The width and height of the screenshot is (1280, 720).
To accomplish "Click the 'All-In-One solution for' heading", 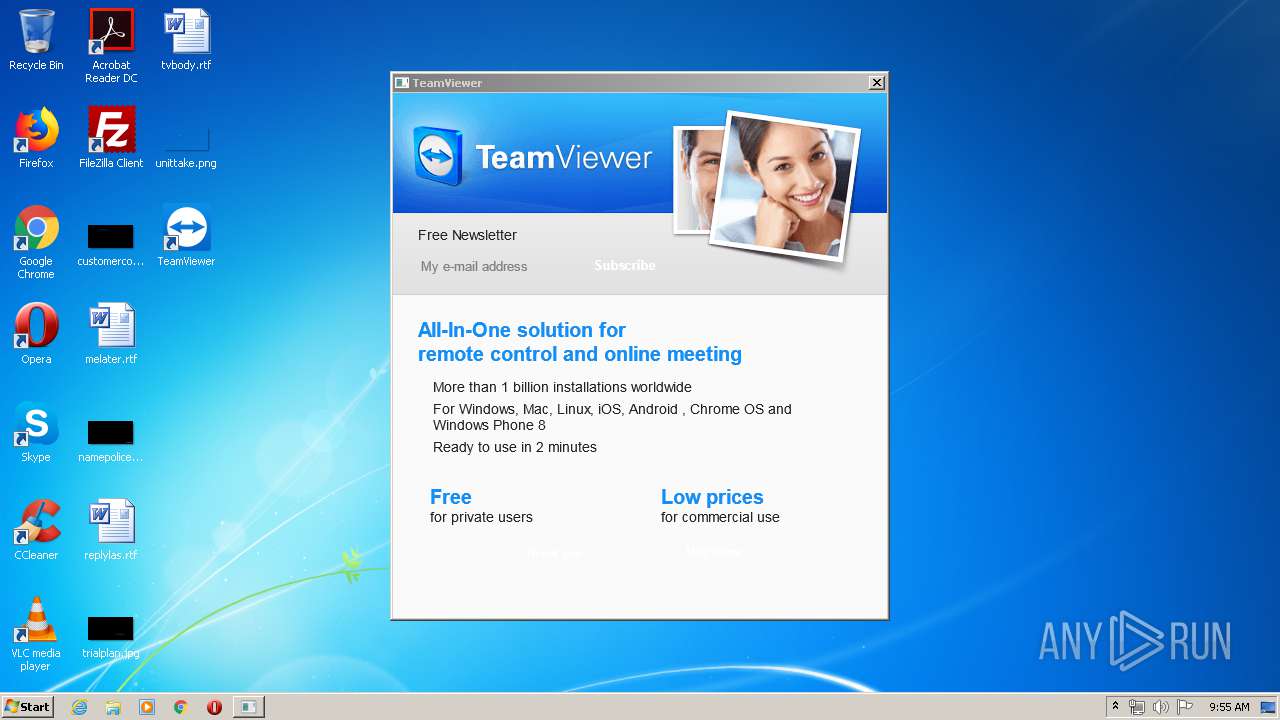I will tap(522, 330).
